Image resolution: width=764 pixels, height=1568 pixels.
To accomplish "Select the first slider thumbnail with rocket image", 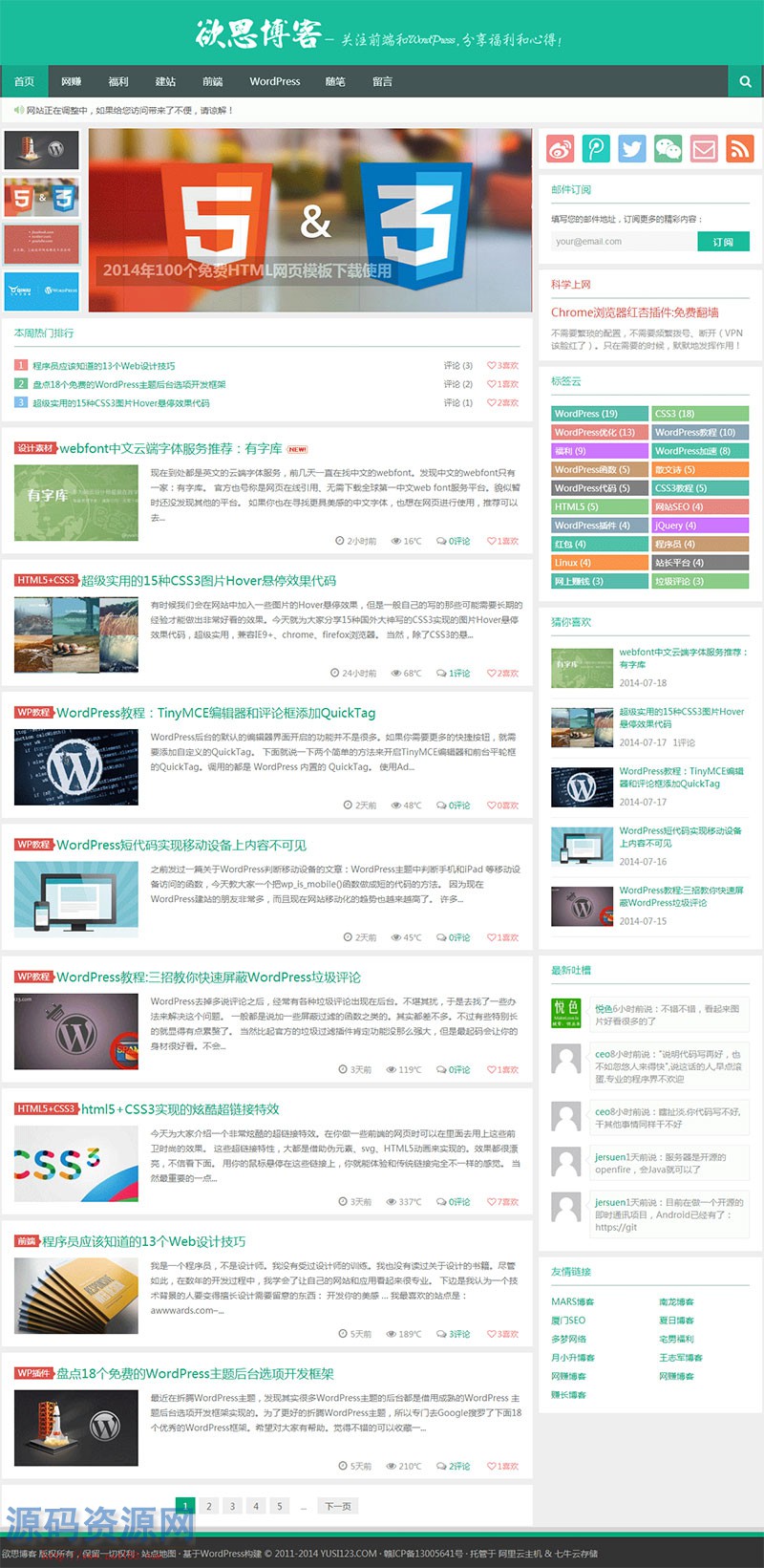I will [41, 150].
